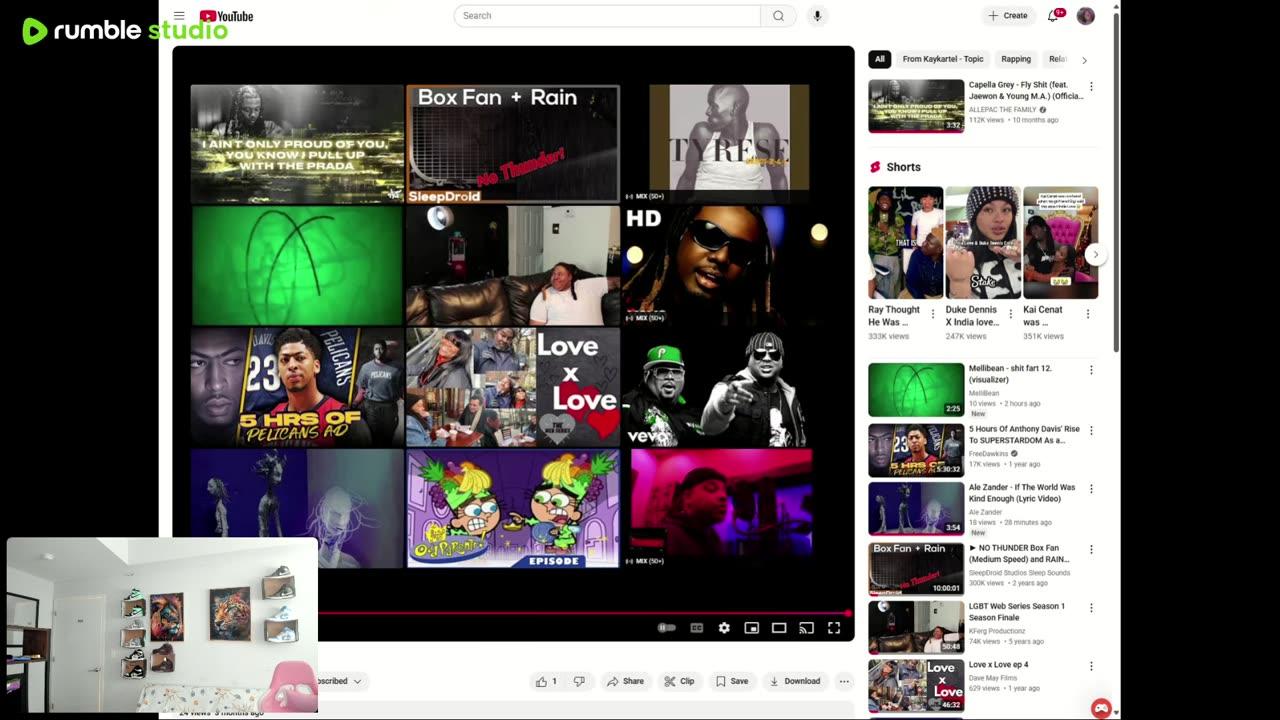This screenshot has width=1280, height=720.
Task: Open options for Mellibean video
Action: pos(1091,370)
